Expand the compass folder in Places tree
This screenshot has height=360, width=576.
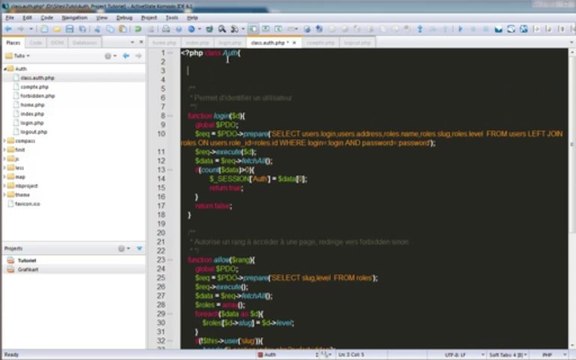(5, 141)
